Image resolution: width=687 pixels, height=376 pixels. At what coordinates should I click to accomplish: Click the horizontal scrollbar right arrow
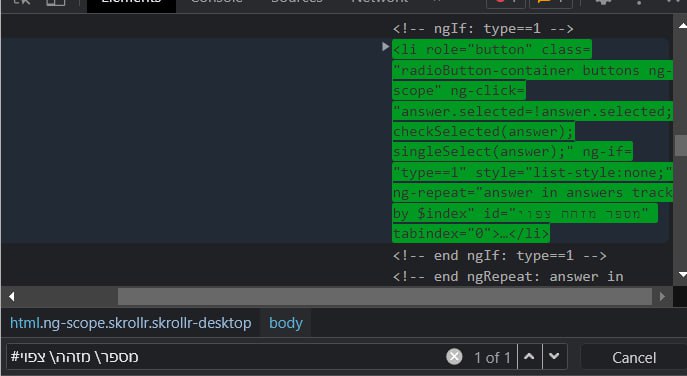click(x=662, y=297)
